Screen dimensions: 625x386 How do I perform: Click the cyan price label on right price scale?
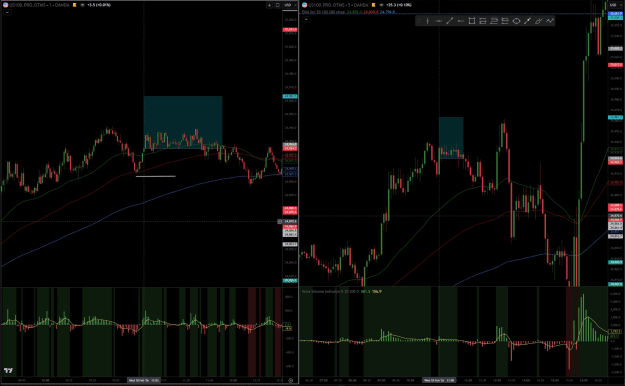pos(615,118)
